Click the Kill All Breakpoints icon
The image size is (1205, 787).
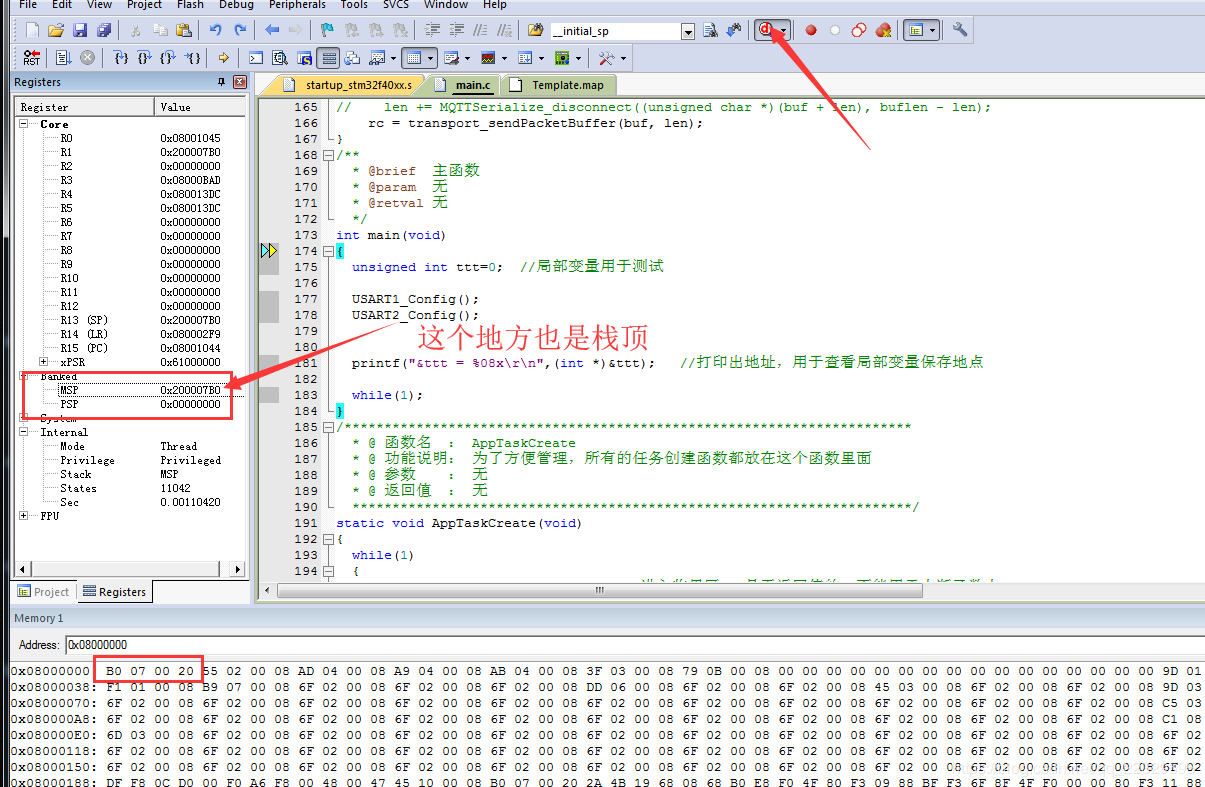(x=883, y=31)
